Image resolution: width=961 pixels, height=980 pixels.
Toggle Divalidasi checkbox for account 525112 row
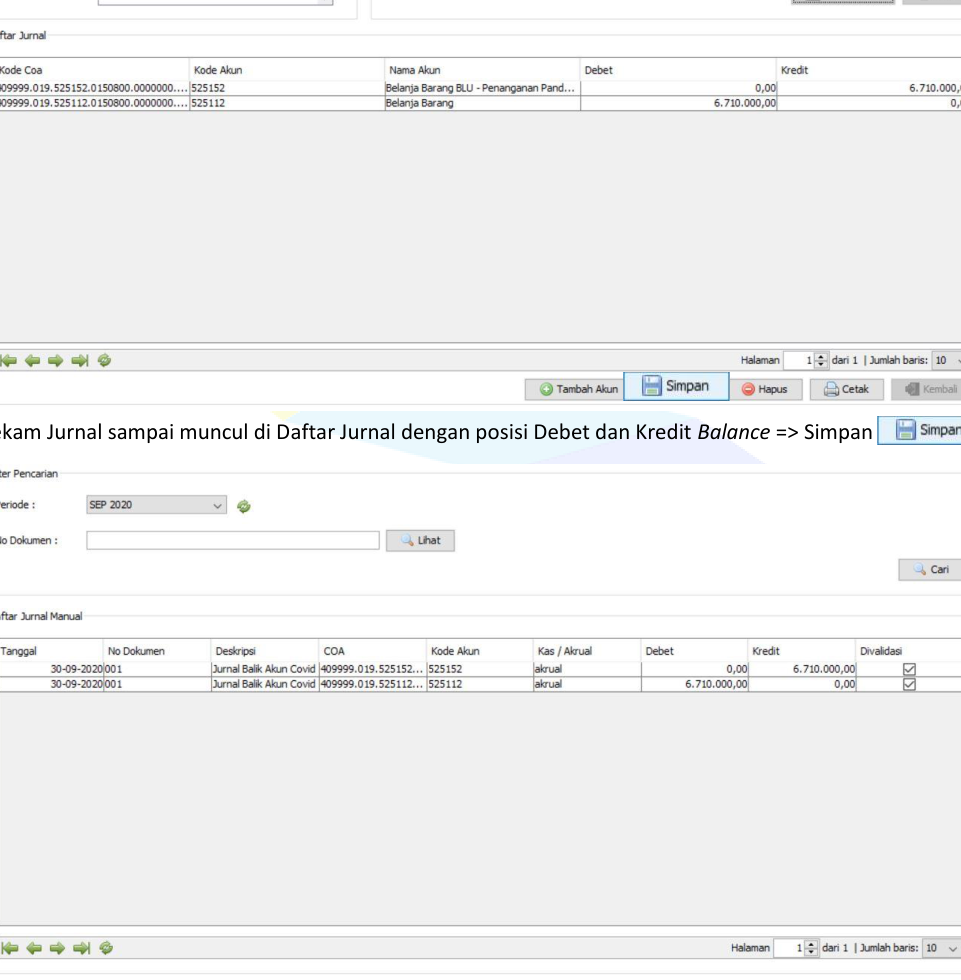tap(909, 684)
